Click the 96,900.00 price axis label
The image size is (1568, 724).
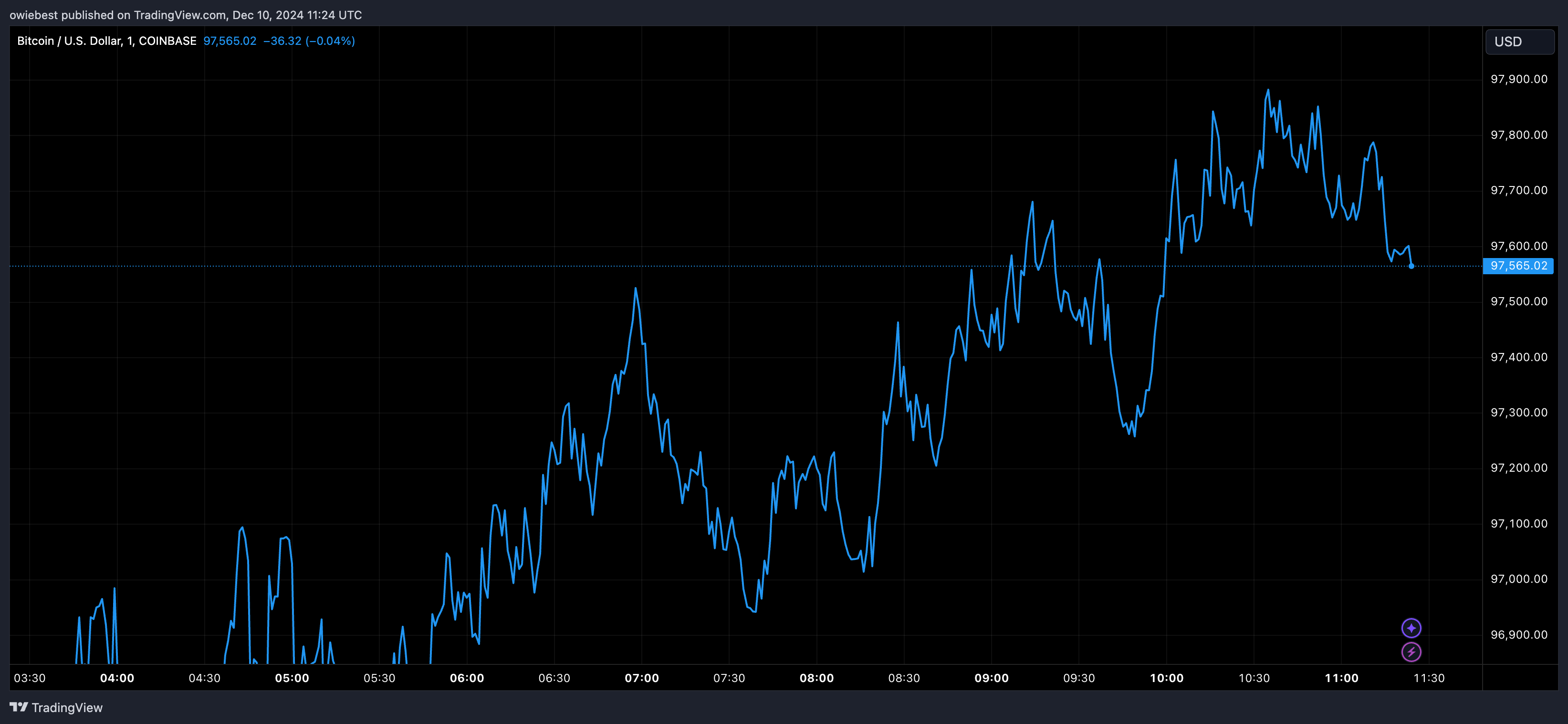click(1519, 634)
